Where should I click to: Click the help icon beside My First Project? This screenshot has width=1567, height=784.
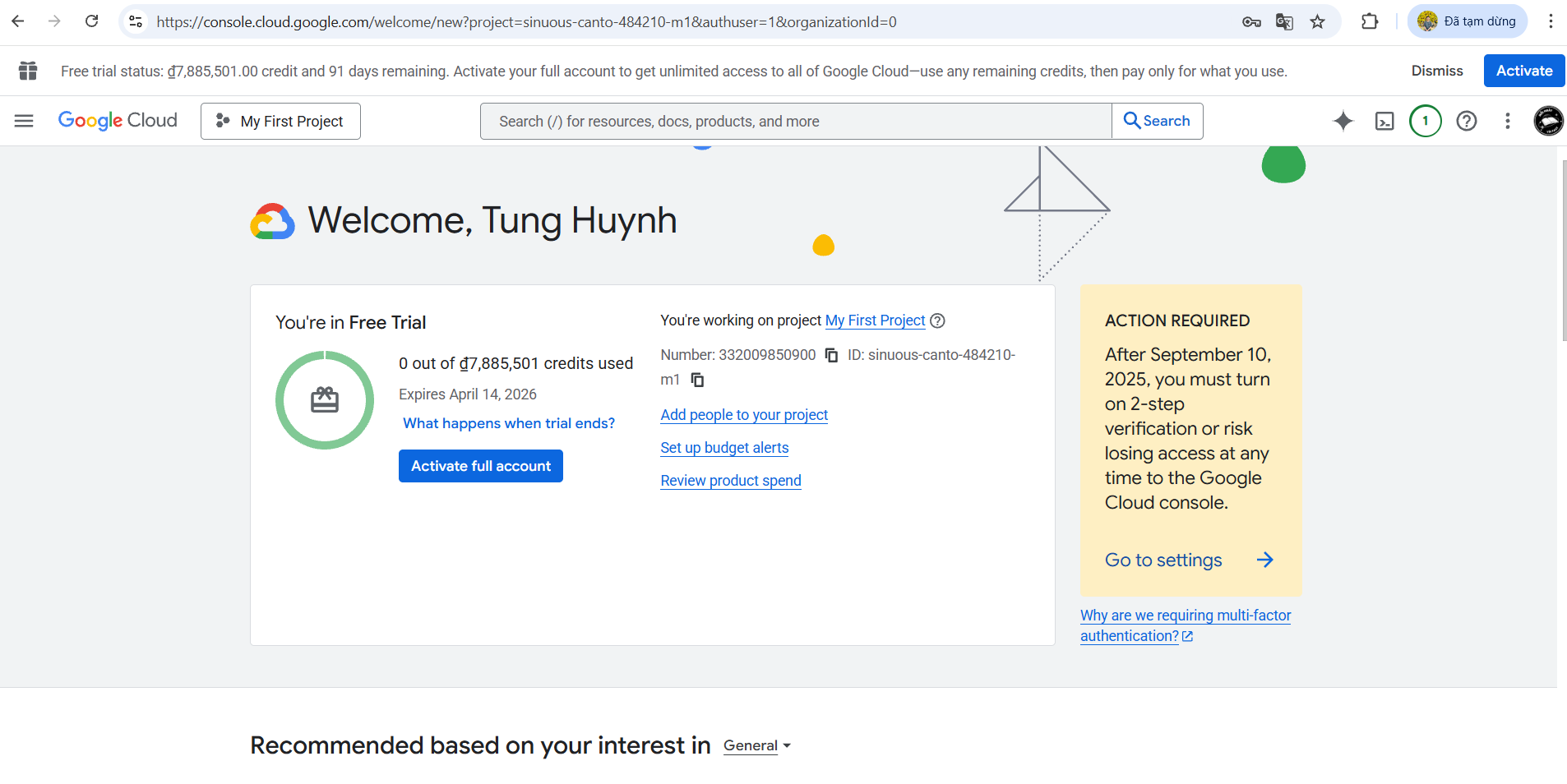click(937, 321)
